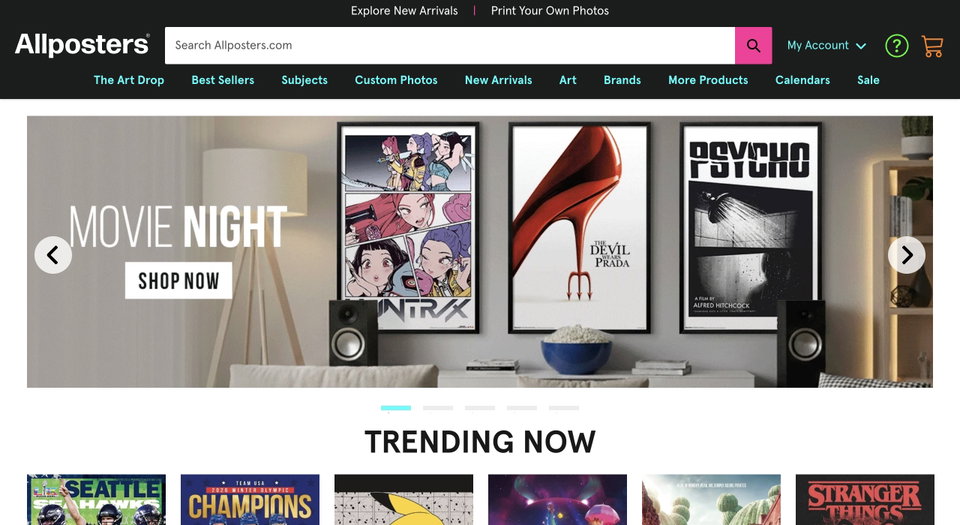Jump to the fifth carousel indicator
This screenshot has height=525, width=960.
click(564, 408)
